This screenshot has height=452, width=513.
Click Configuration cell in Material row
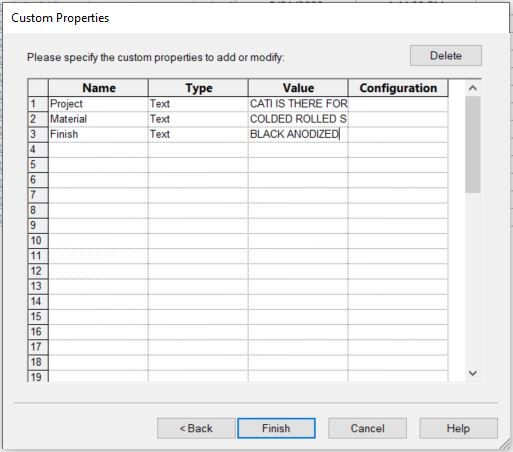tap(398, 119)
